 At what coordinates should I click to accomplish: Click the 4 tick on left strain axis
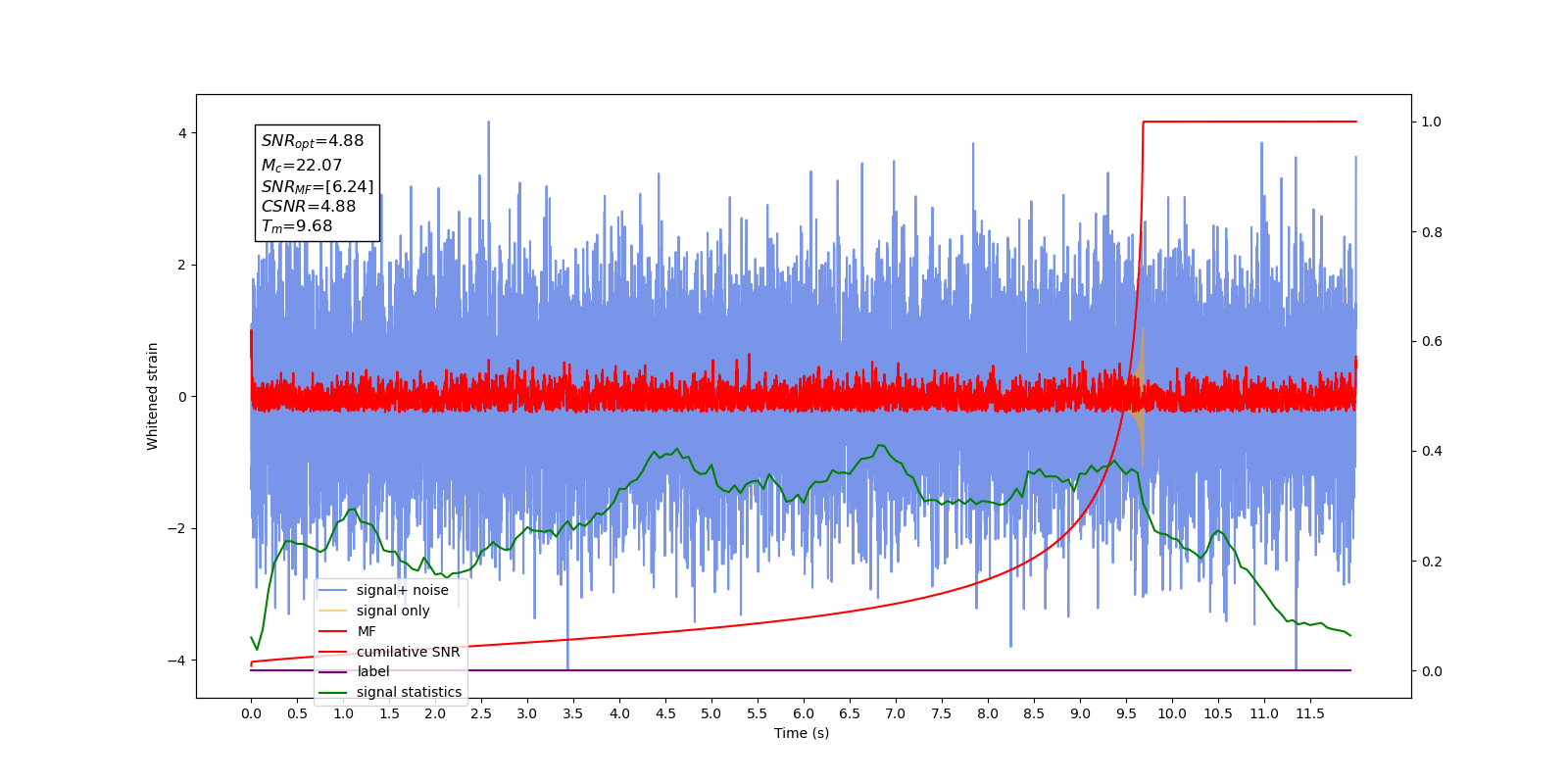coord(184,133)
